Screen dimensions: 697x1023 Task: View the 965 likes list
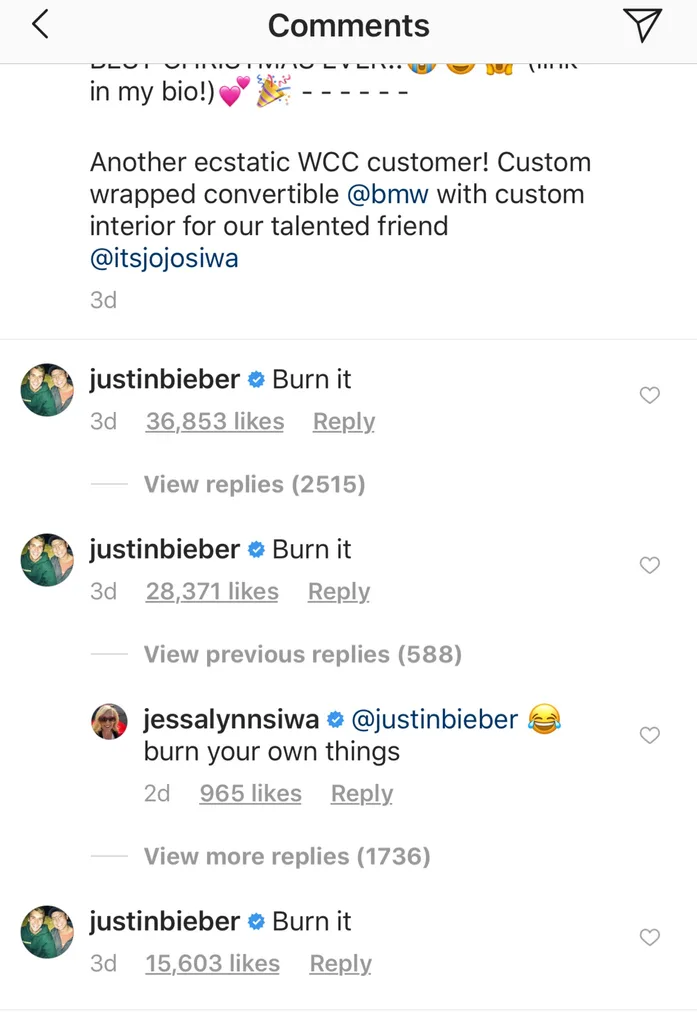coord(251,793)
